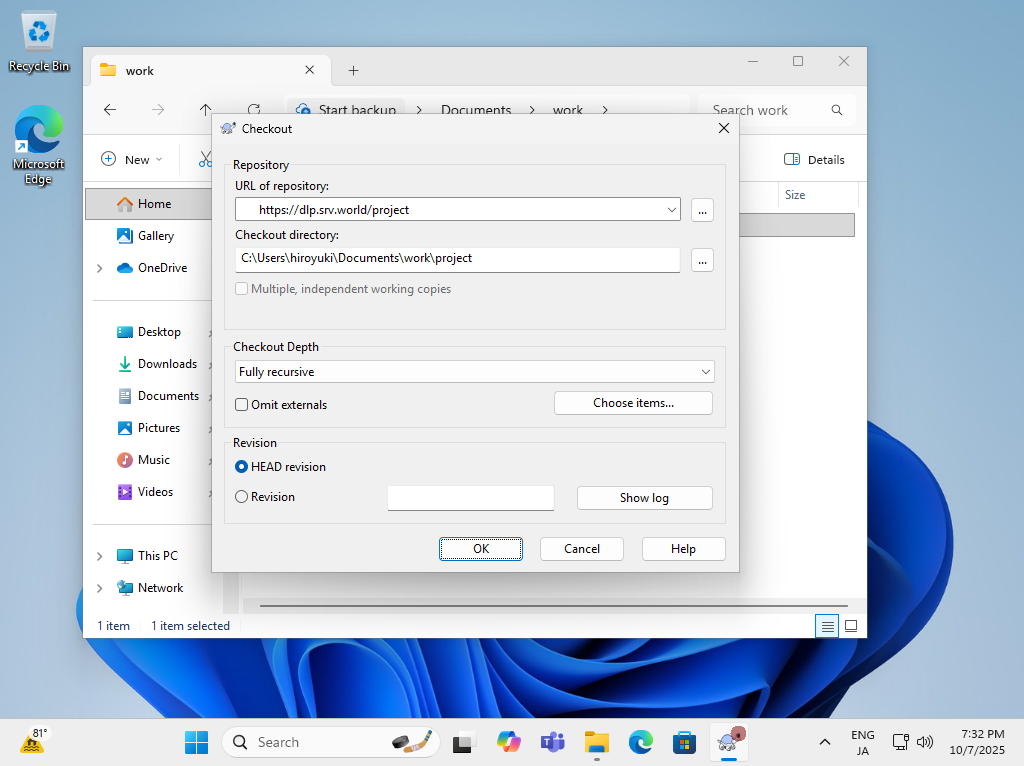Open the URL of repository dropdown
1024x766 pixels.
click(x=671, y=210)
